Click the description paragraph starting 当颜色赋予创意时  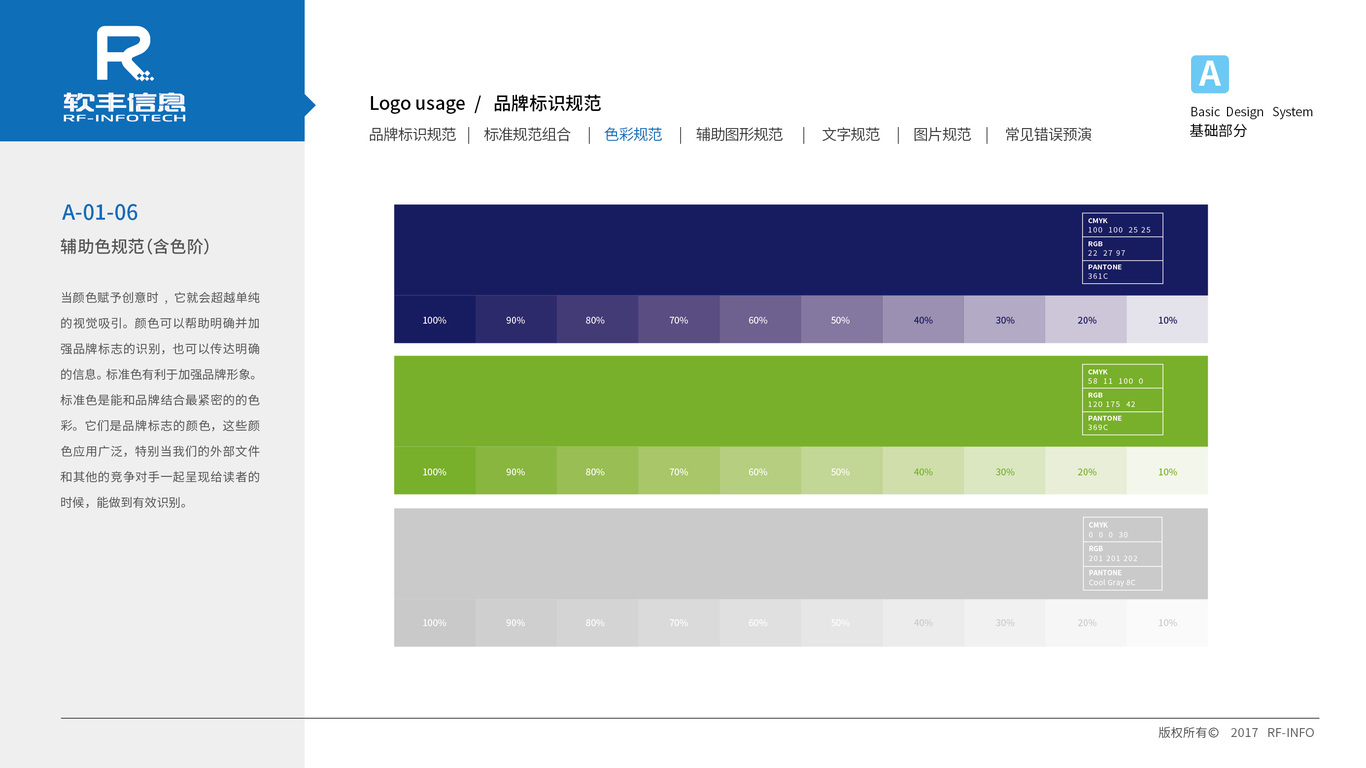tap(160, 400)
